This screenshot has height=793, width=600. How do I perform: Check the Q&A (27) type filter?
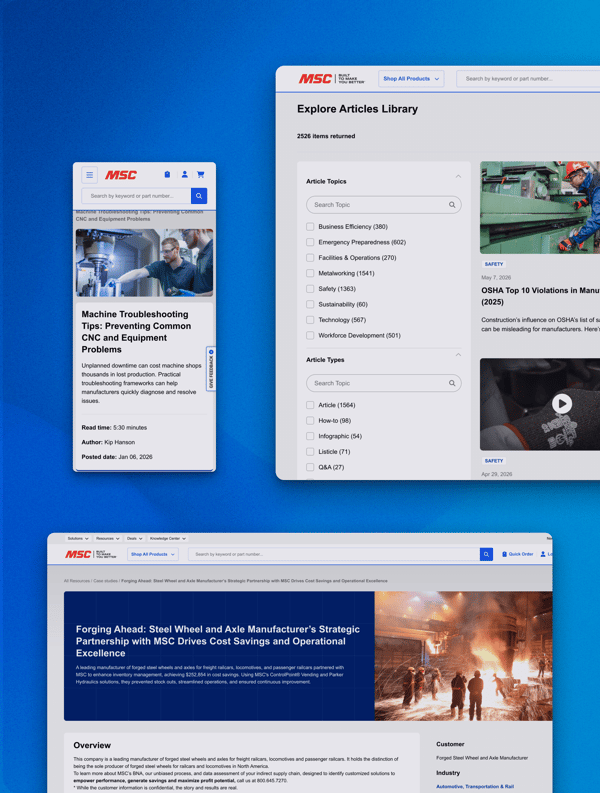[310, 467]
